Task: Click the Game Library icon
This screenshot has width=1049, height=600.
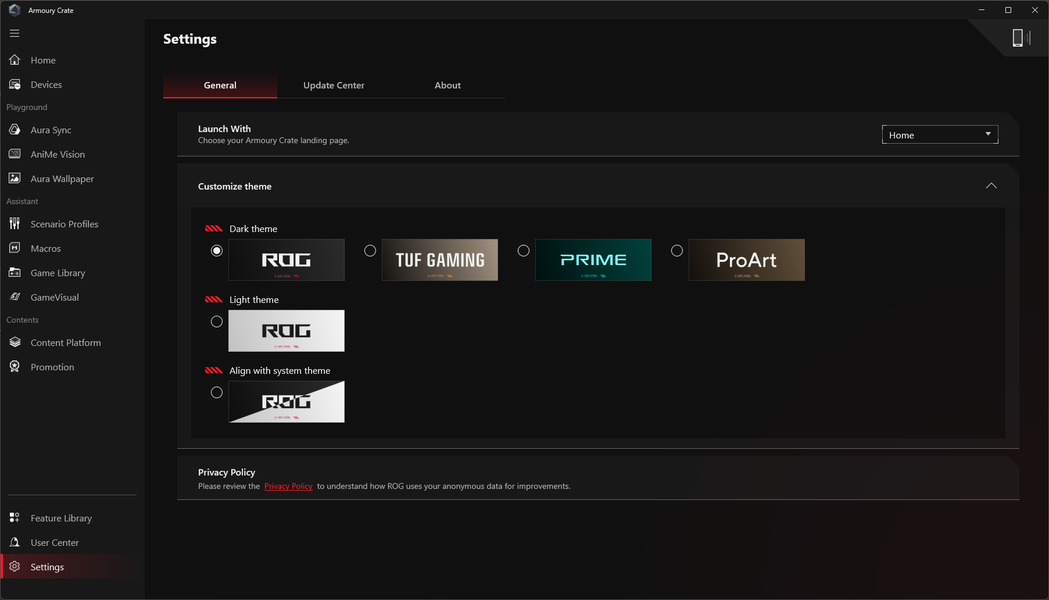Action: tap(14, 273)
